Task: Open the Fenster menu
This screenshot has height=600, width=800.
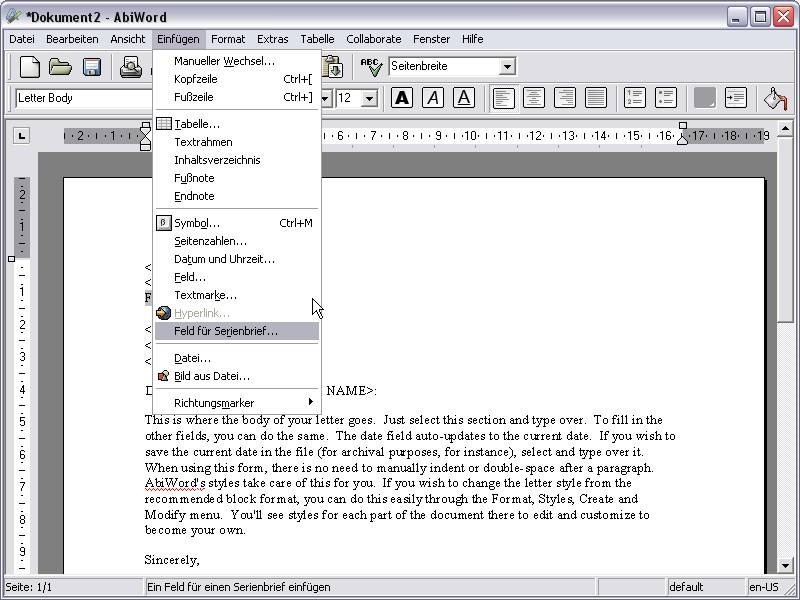Action: pos(431,39)
